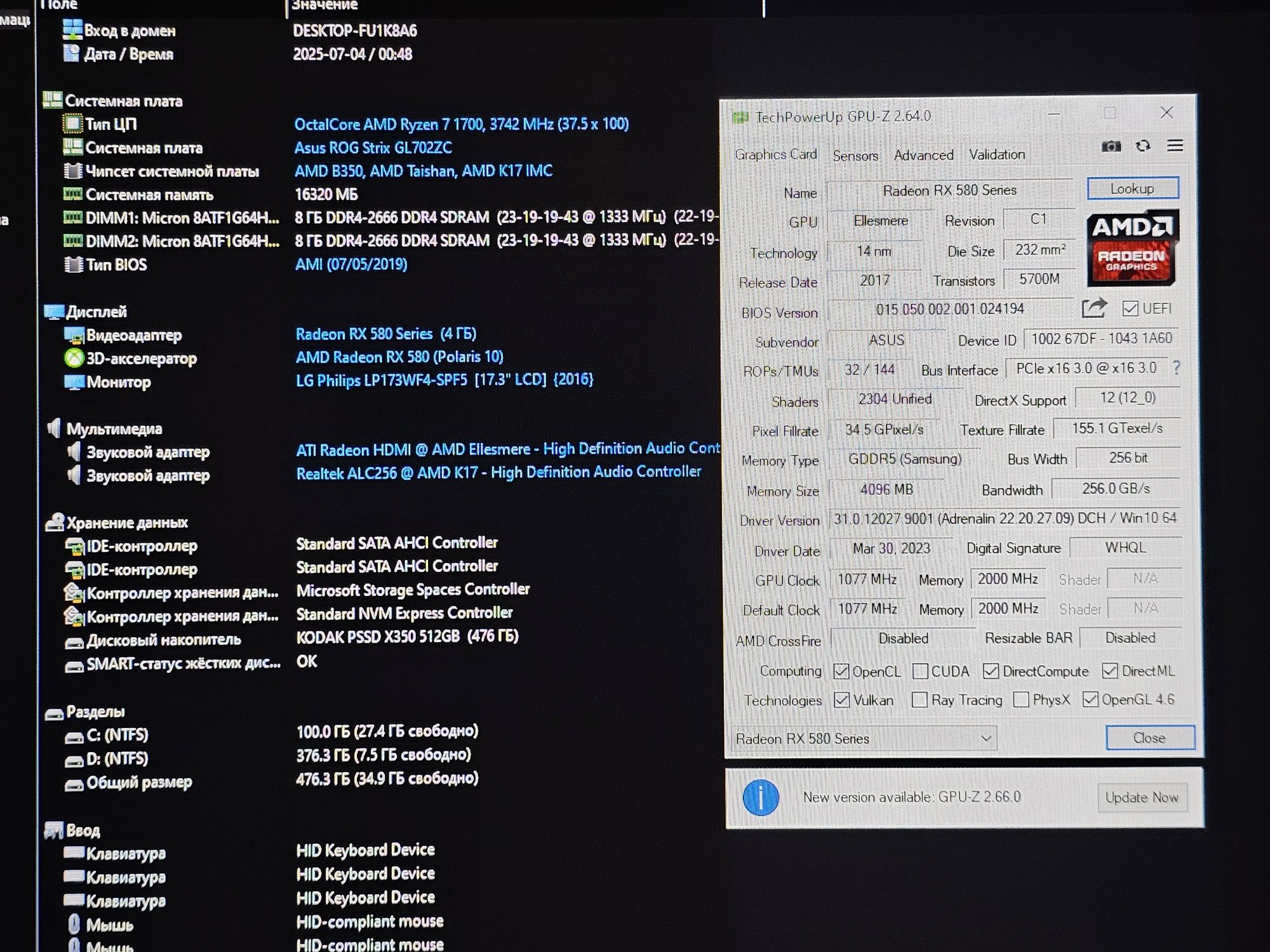1270x952 pixels.
Task: Click the Device ID field value
Action: [x=1101, y=338]
